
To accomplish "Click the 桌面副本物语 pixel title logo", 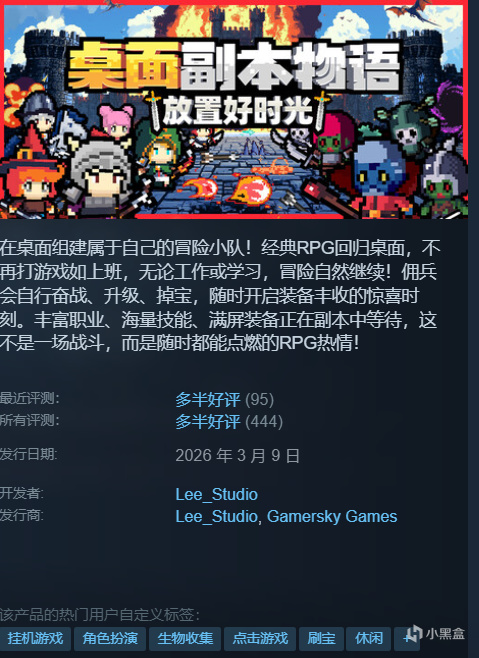I will [233, 65].
